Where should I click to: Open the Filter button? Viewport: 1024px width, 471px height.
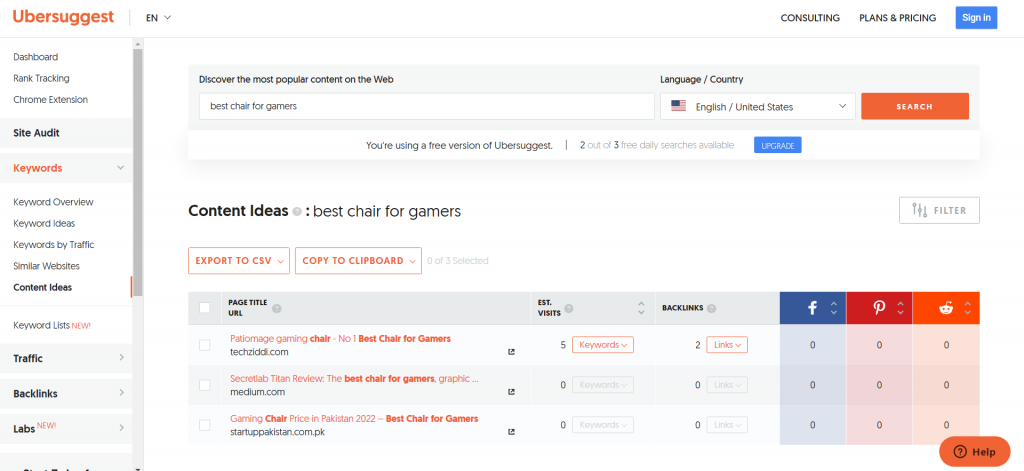point(939,210)
